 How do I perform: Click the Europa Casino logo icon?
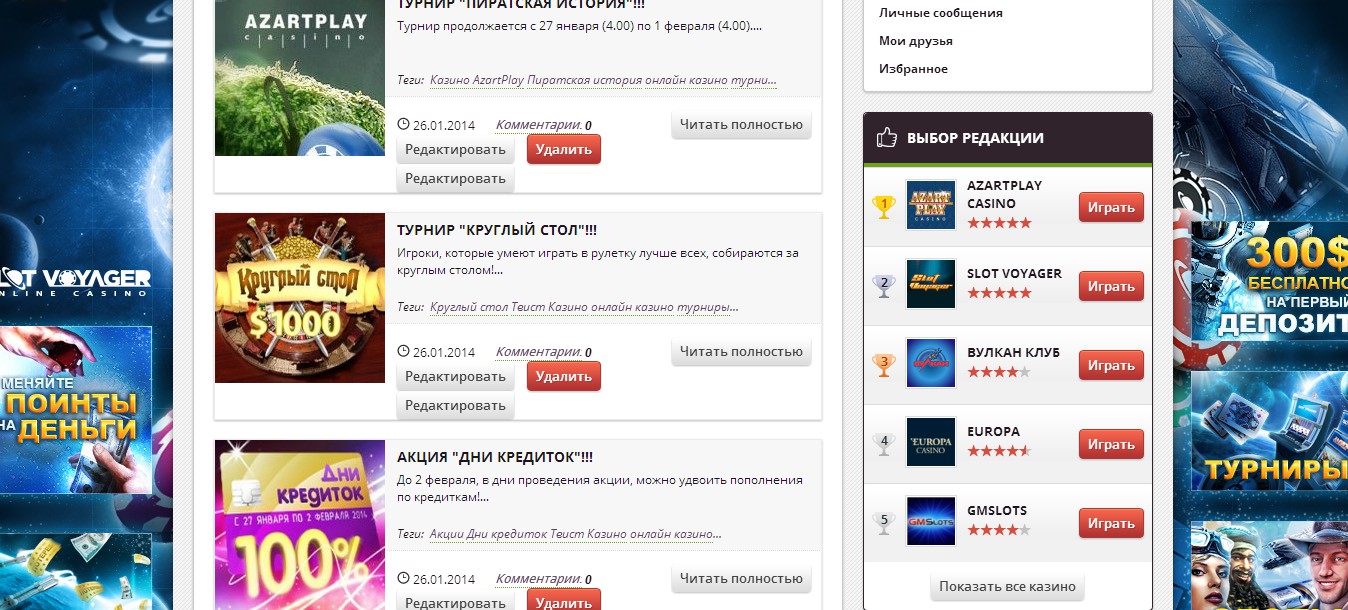coord(931,442)
